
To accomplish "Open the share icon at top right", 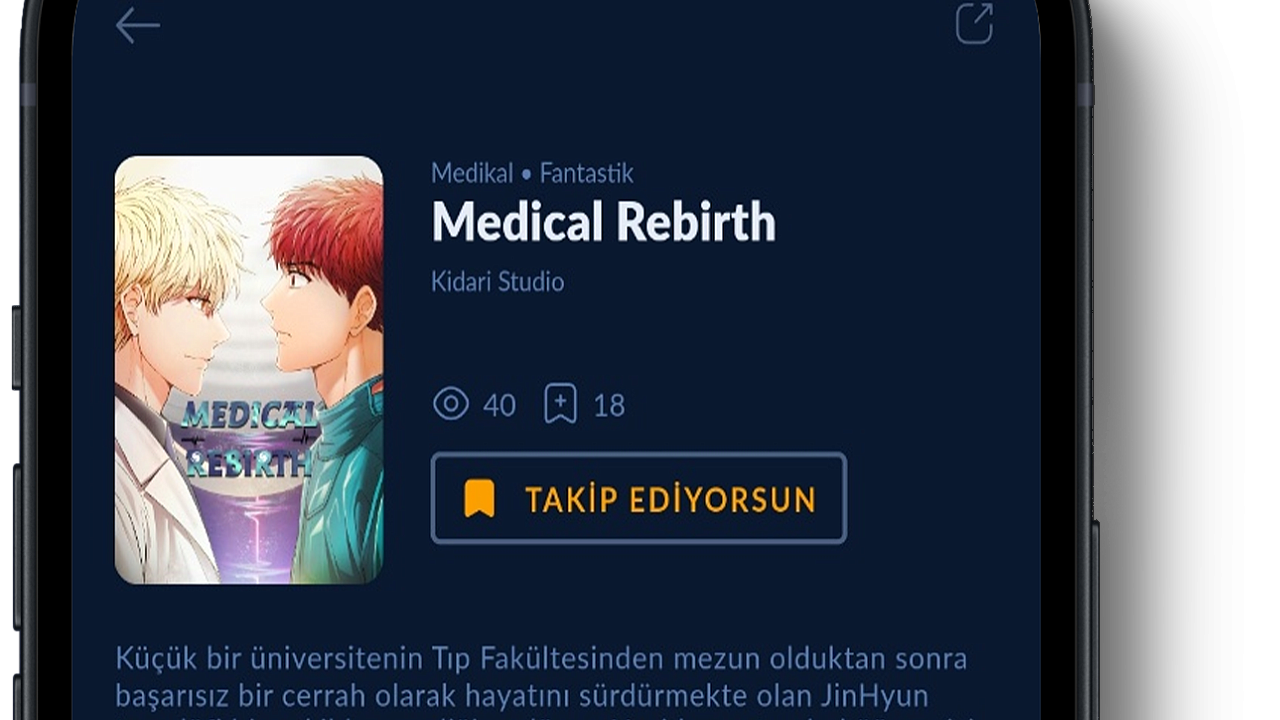I will coord(974,24).
